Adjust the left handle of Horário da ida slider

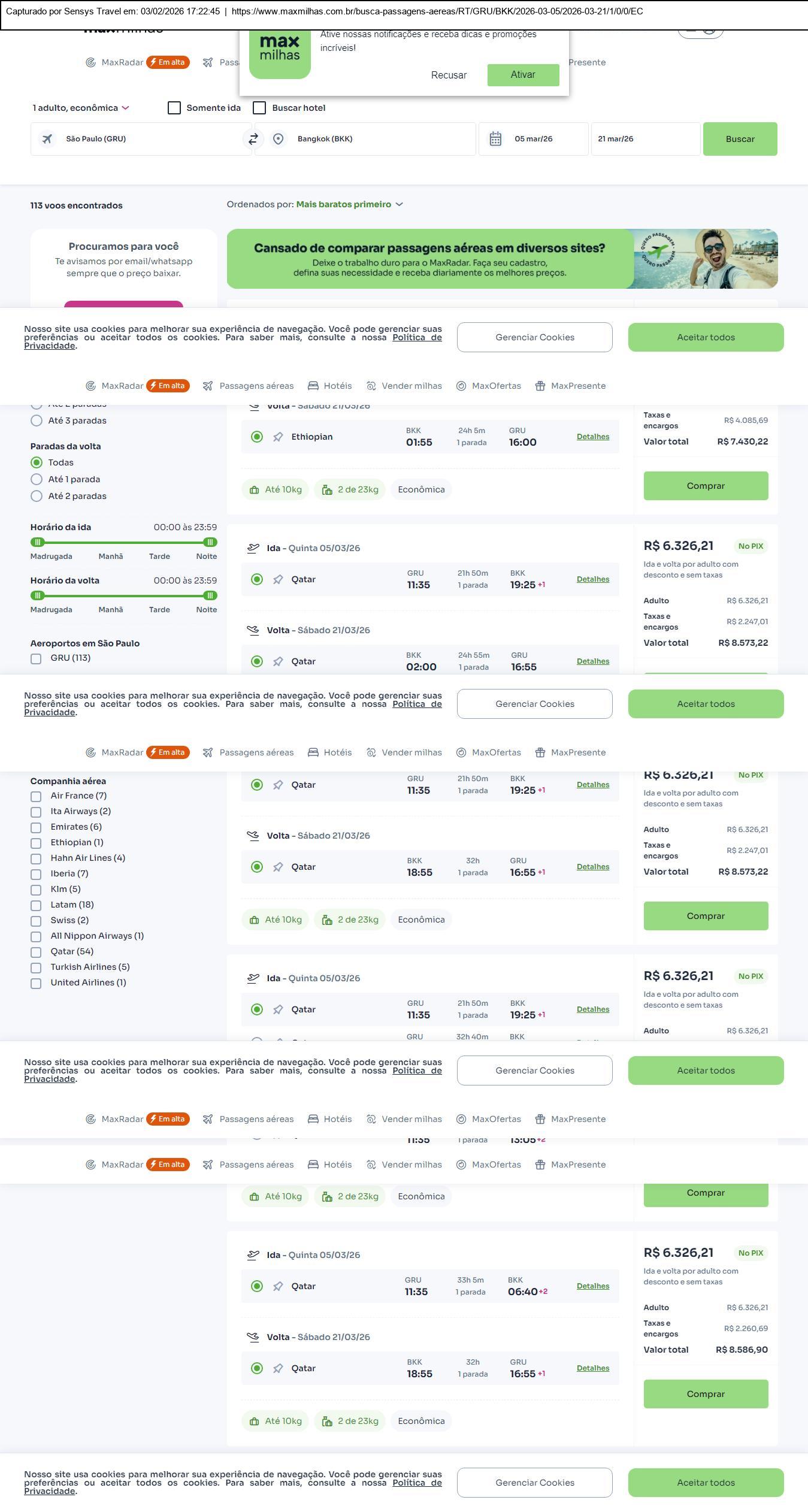[x=38, y=542]
